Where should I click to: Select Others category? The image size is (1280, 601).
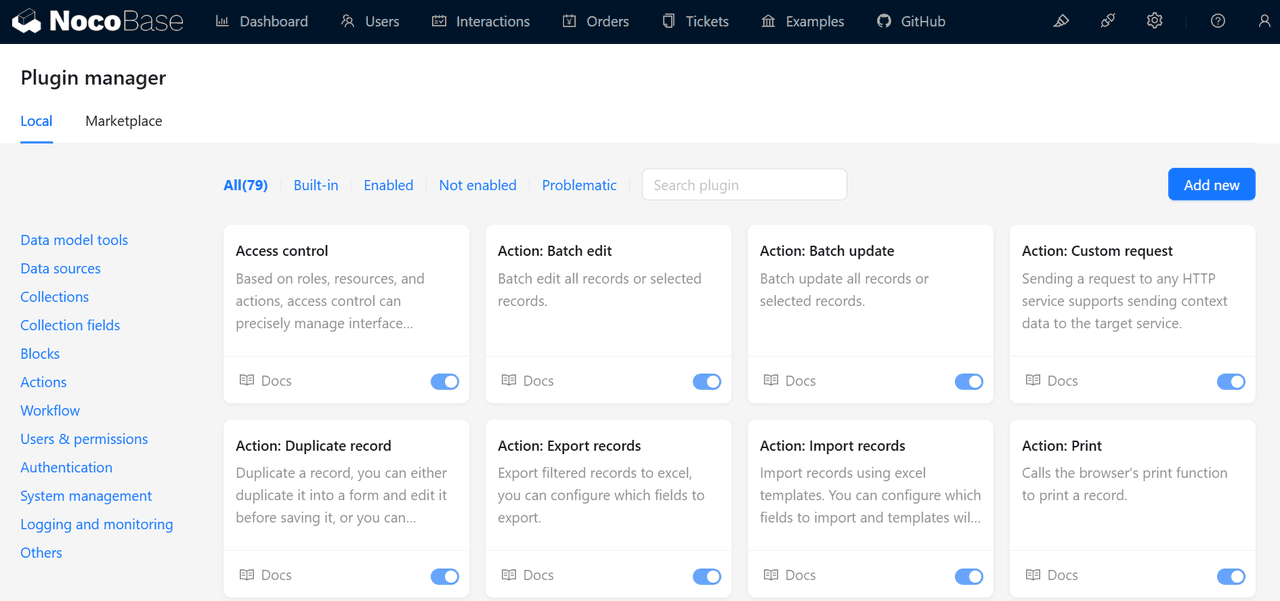click(x=41, y=552)
